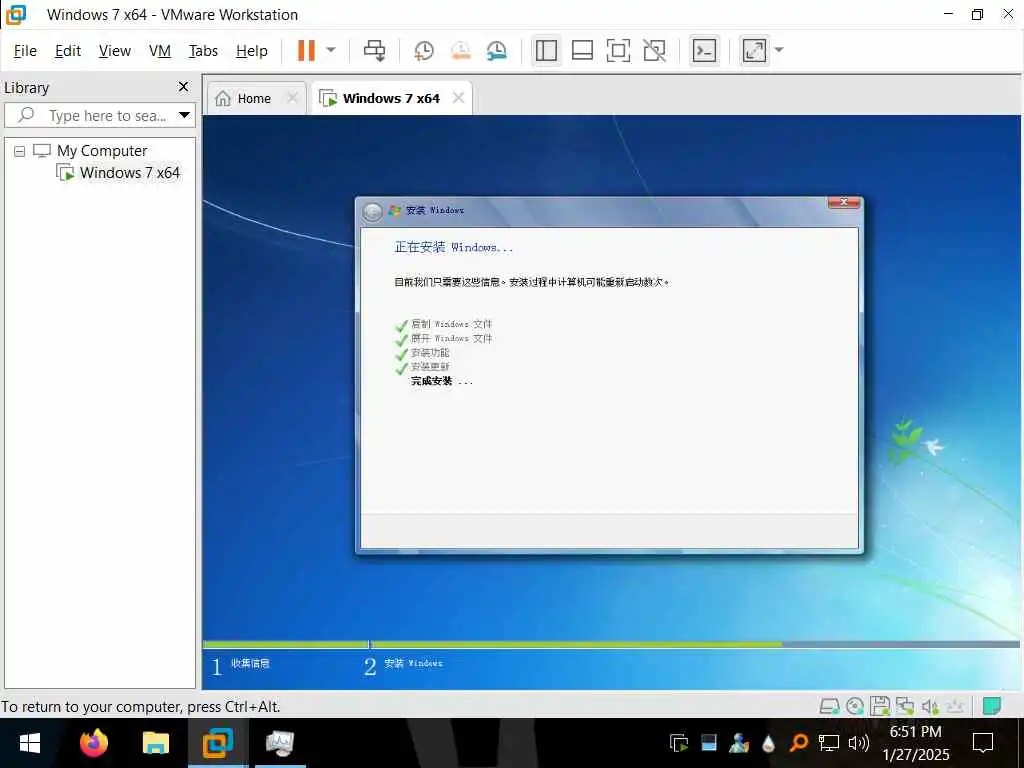Send Ctrl+Alt+Del to the VM
Screen dimensions: 1024x768
[x=374, y=50]
